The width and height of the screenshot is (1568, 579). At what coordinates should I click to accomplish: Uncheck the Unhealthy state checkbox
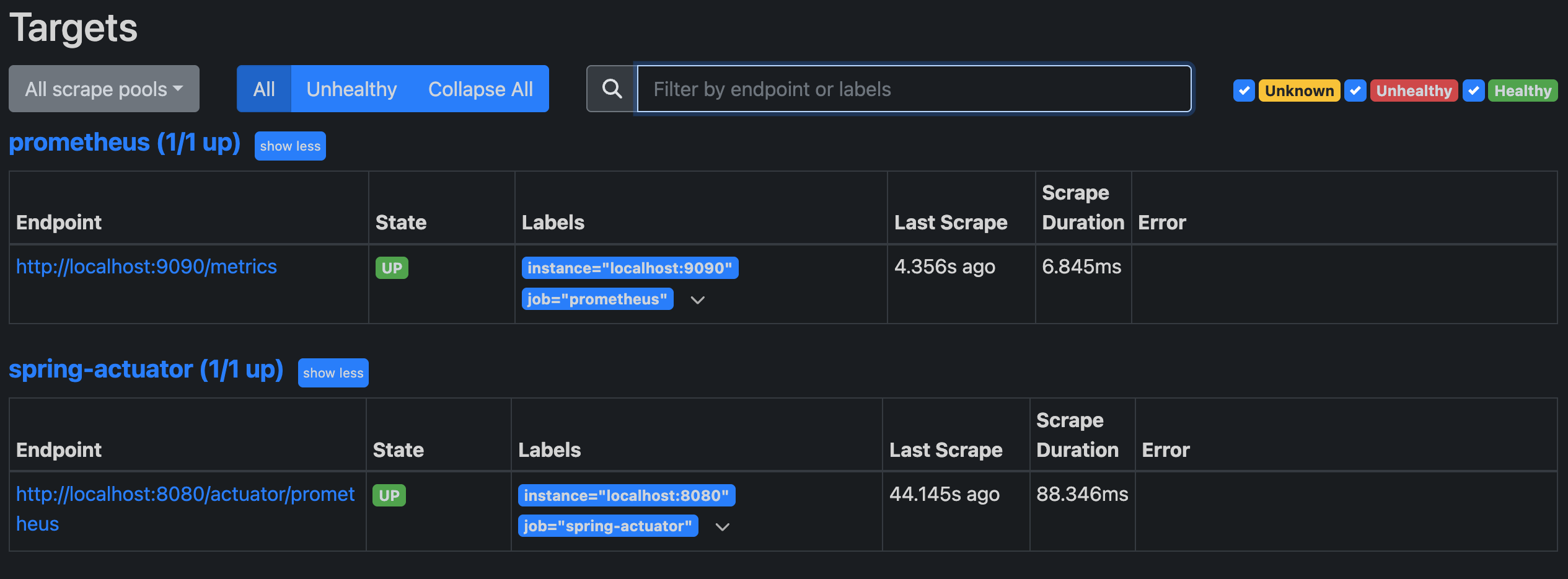pyautogui.click(x=1355, y=91)
